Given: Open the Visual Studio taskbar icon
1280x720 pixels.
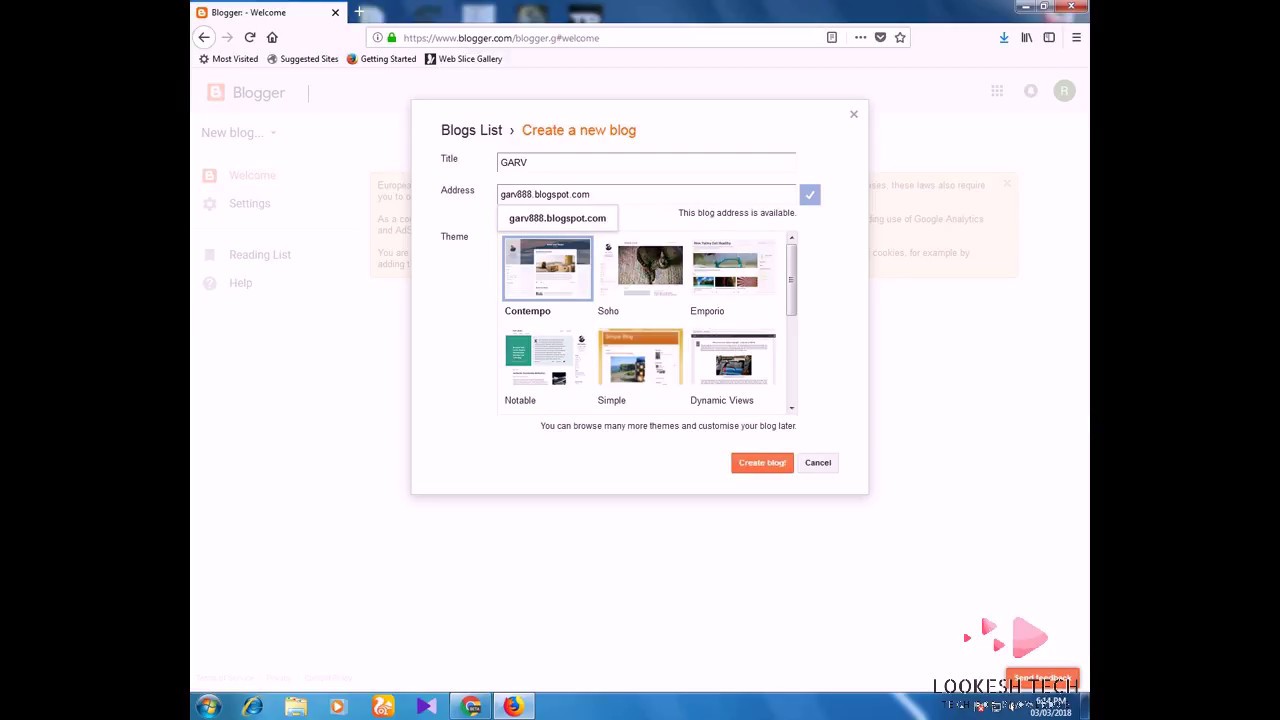Looking at the screenshot, I should pos(426,707).
